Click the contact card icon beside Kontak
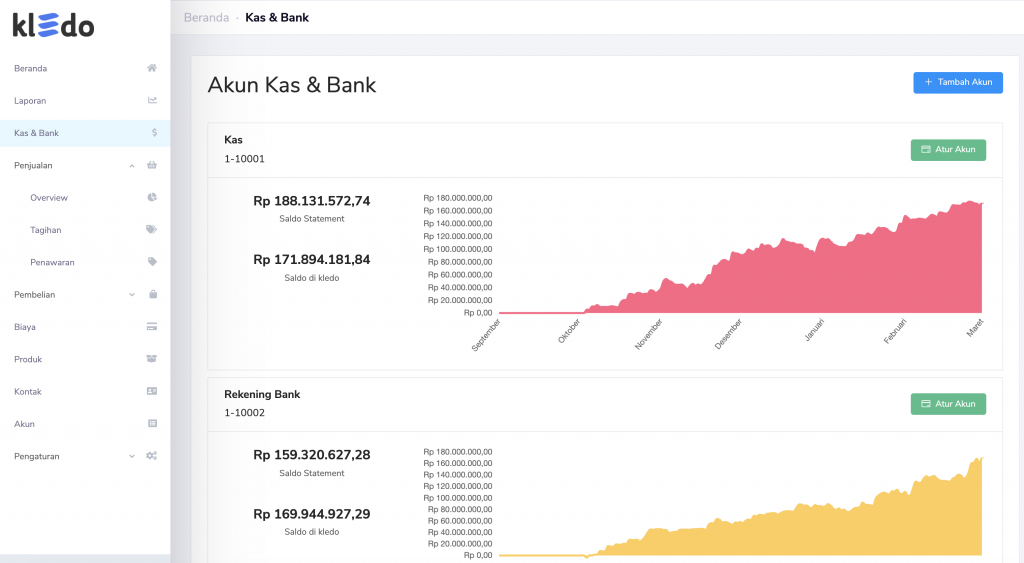Image resolution: width=1024 pixels, height=563 pixels. pyautogui.click(x=152, y=391)
